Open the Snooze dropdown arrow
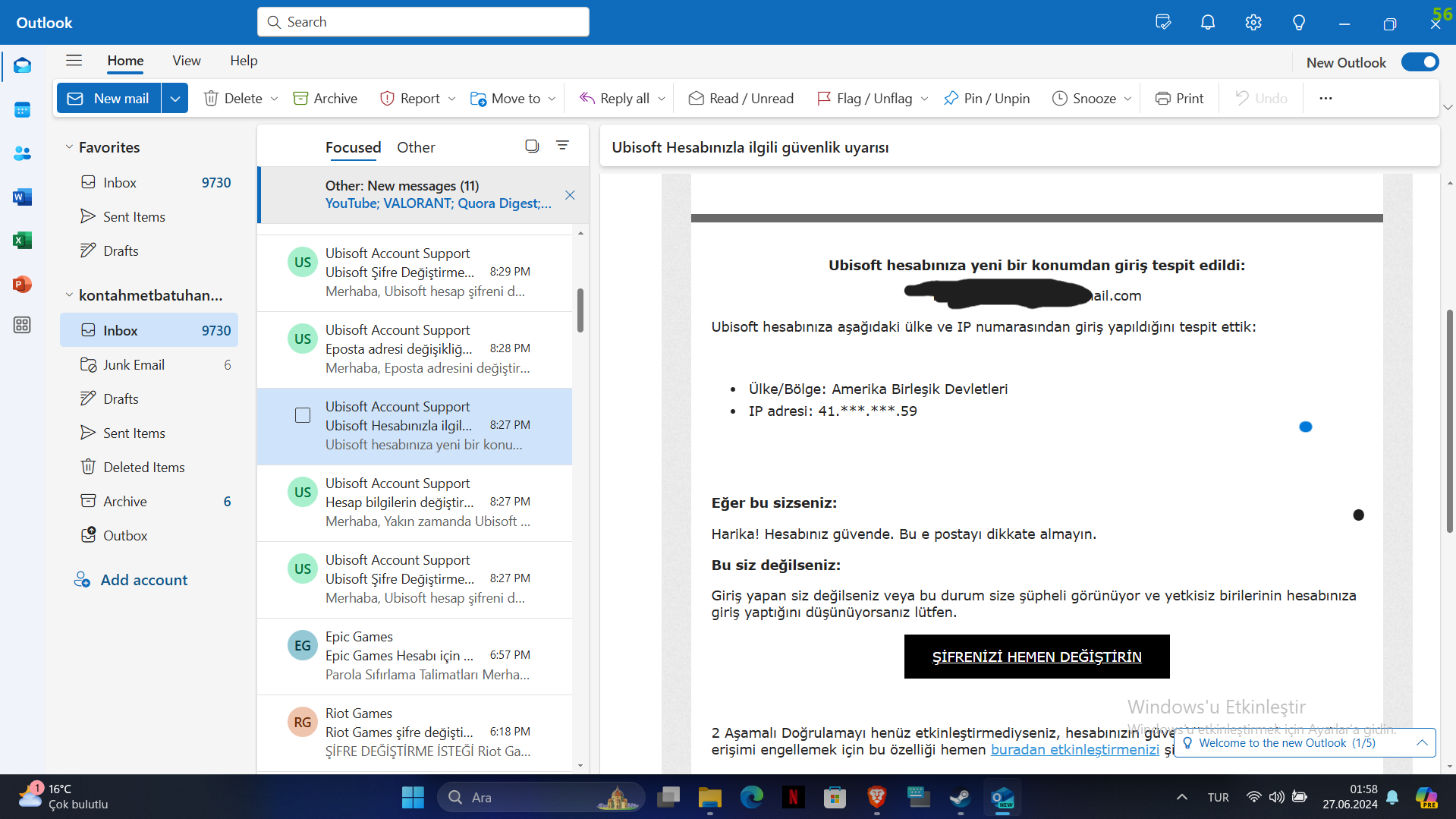Viewport: 1456px width, 819px height. pos(1127,99)
